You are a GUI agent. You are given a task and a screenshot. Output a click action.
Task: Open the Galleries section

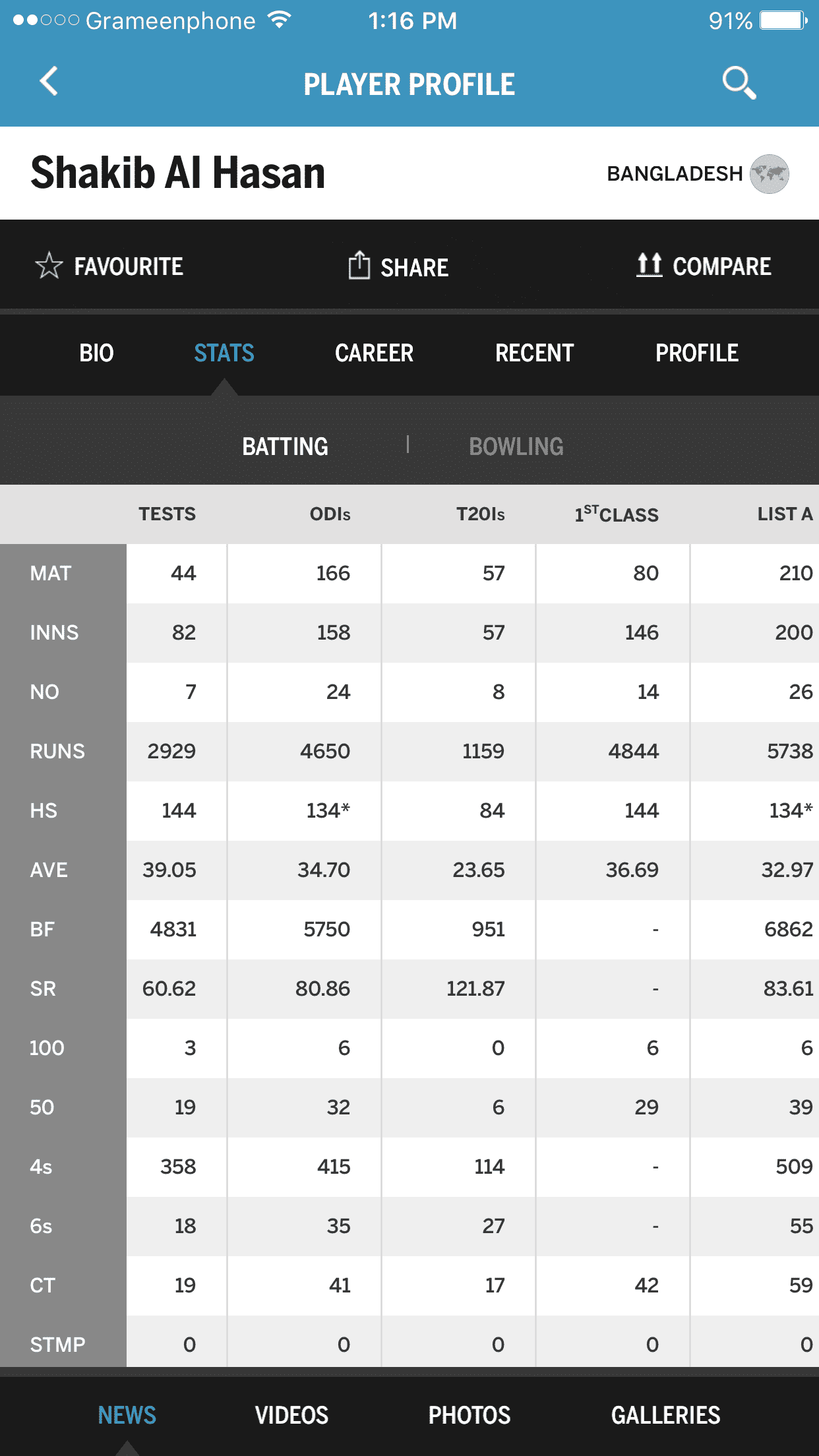pyautogui.click(x=665, y=1415)
